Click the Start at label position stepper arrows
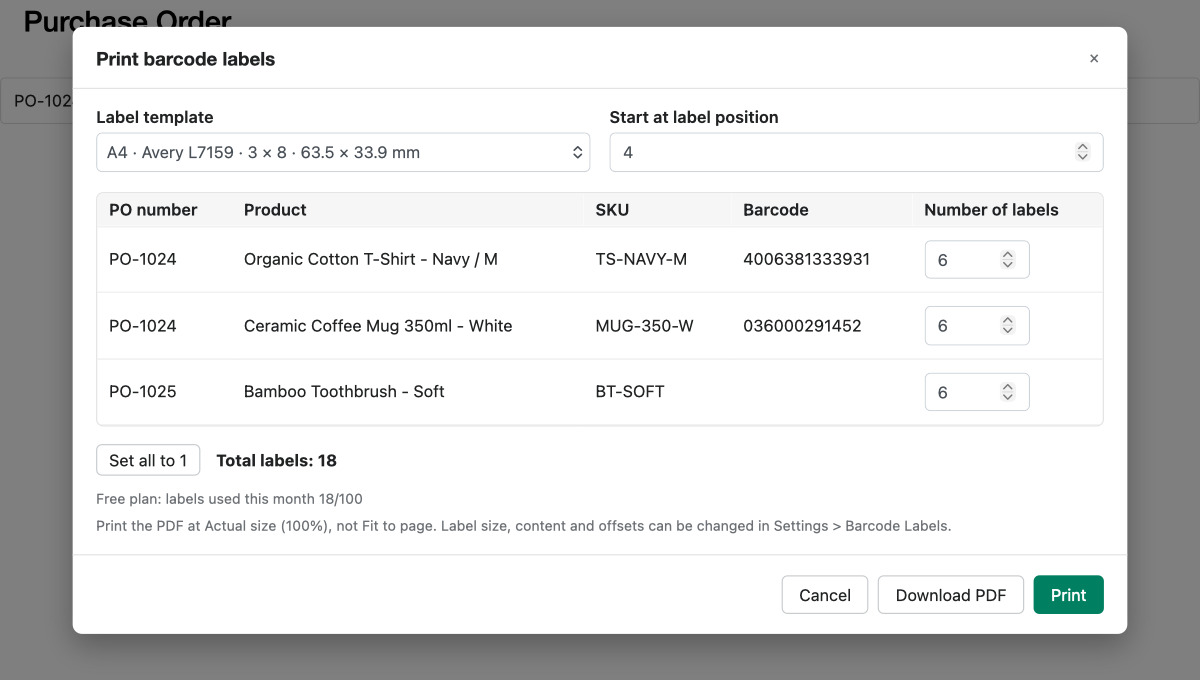1200x680 pixels. [x=1082, y=153]
